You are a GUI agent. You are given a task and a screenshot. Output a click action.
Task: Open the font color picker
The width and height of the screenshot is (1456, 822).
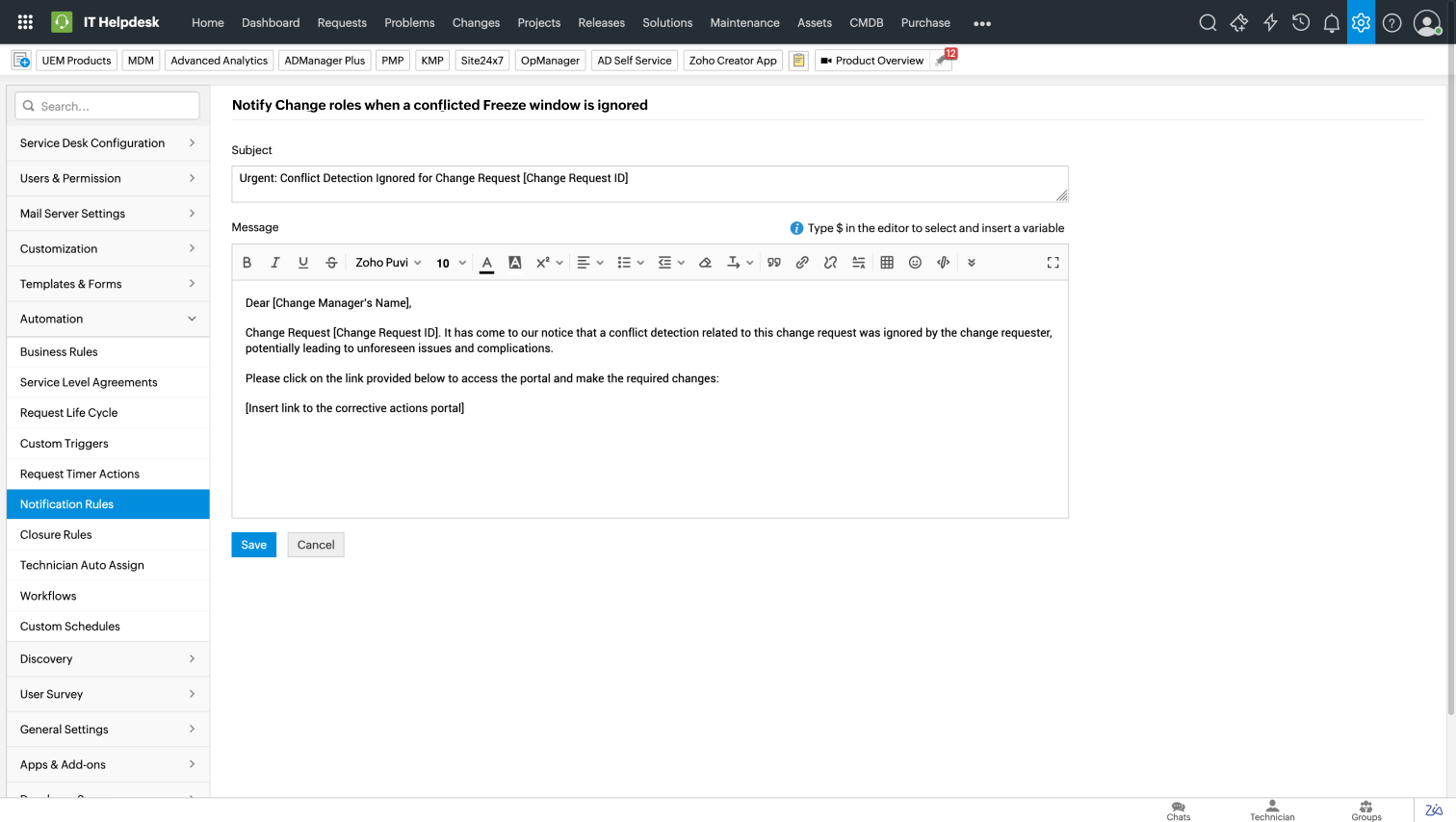487,263
